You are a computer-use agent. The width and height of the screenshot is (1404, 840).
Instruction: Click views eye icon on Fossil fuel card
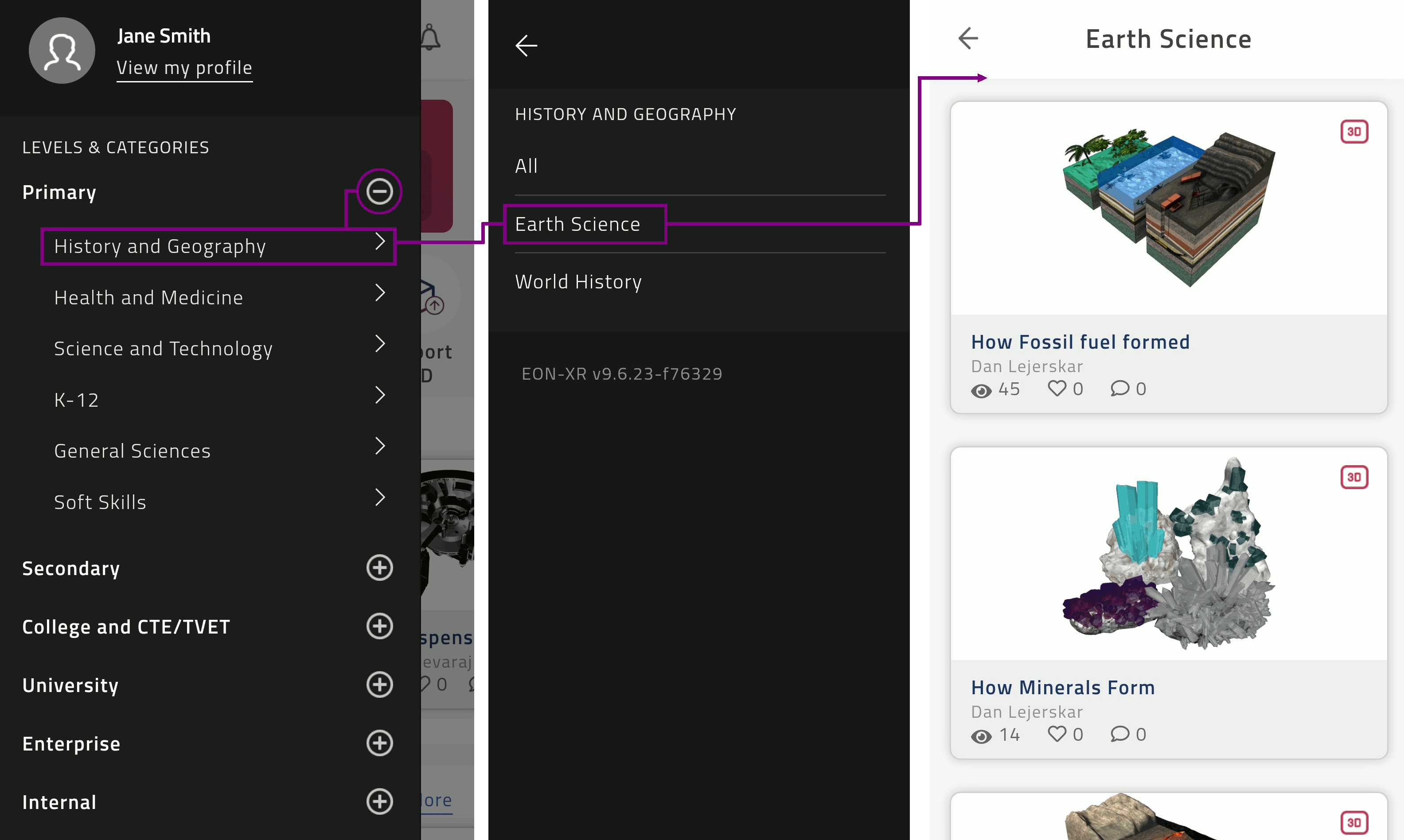pyautogui.click(x=981, y=391)
